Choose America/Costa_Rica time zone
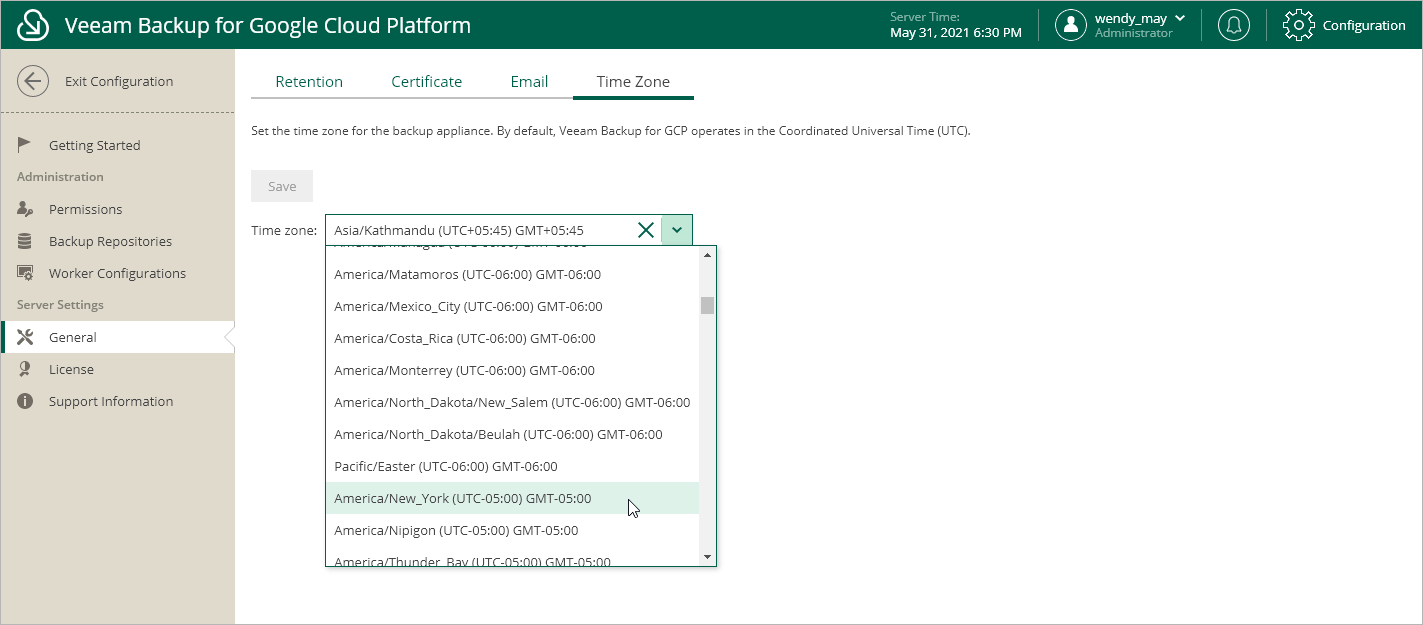Viewport: 1423px width, 625px height. [512, 338]
